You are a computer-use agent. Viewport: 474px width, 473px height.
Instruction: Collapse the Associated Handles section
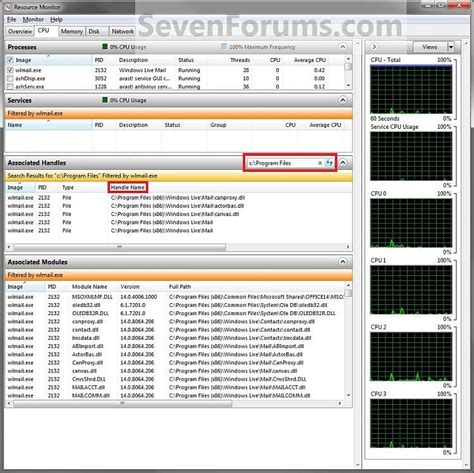pyautogui.click(x=342, y=163)
